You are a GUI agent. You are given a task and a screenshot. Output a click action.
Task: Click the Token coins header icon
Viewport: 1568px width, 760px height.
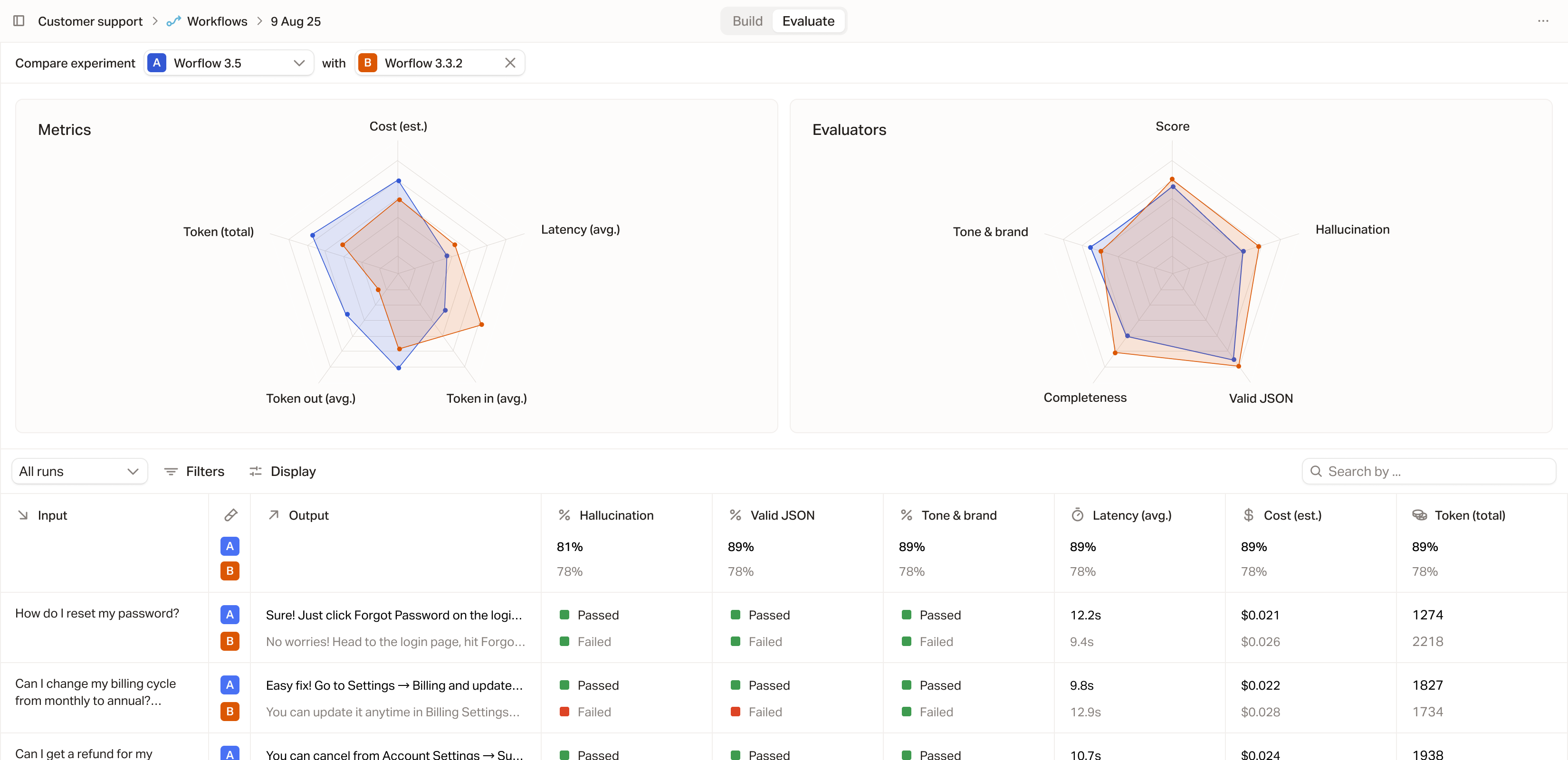click(x=1419, y=515)
